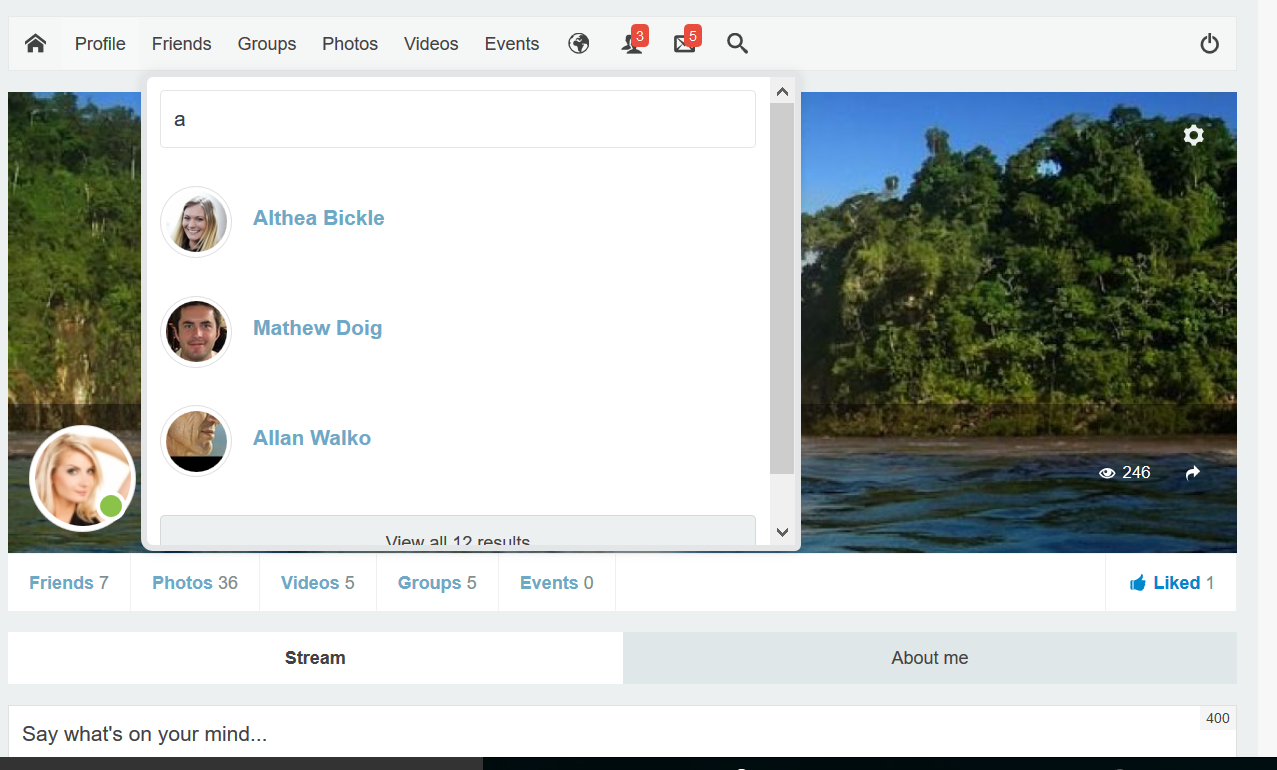Select the Stream tab
Image resolution: width=1277 pixels, height=770 pixels.
[315, 658]
